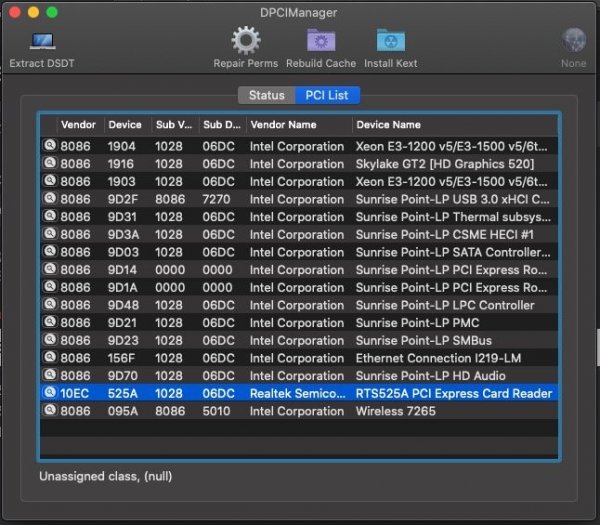Open the Rebuild Cache tool
This screenshot has height=525, width=600.
pos(320,42)
